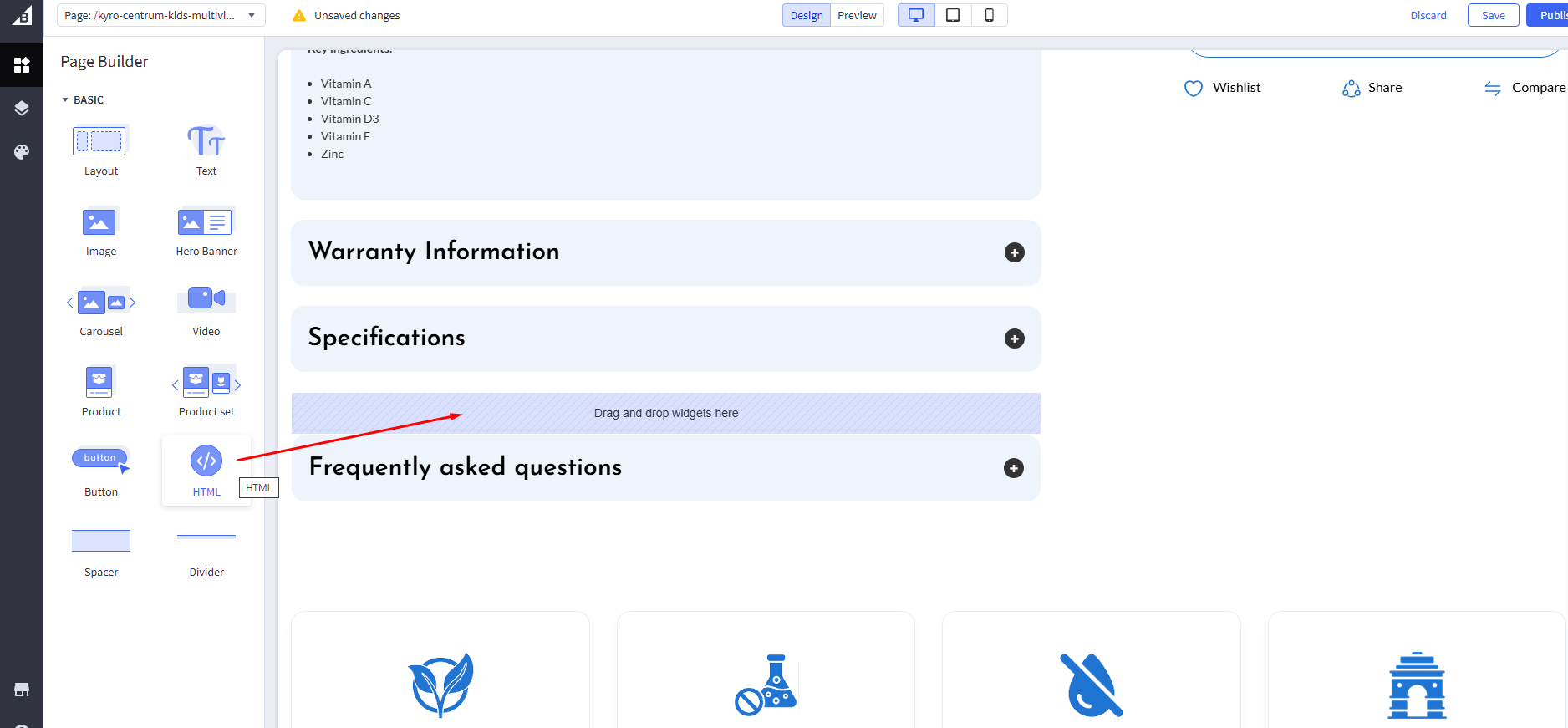Click the Discard link
Viewport: 1568px width, 728px height.
[x=1428, y=15]
